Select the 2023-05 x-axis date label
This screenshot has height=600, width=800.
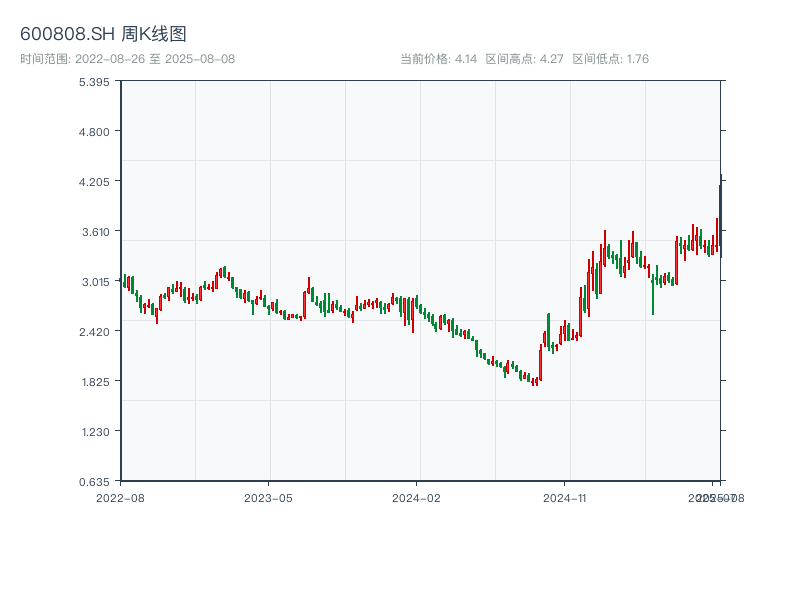(268, 497)
